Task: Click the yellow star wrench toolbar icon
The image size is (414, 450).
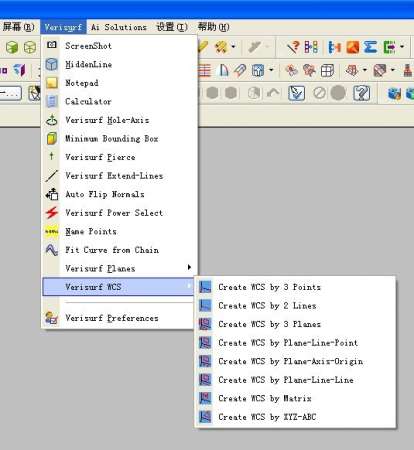Action: (221, 47)
